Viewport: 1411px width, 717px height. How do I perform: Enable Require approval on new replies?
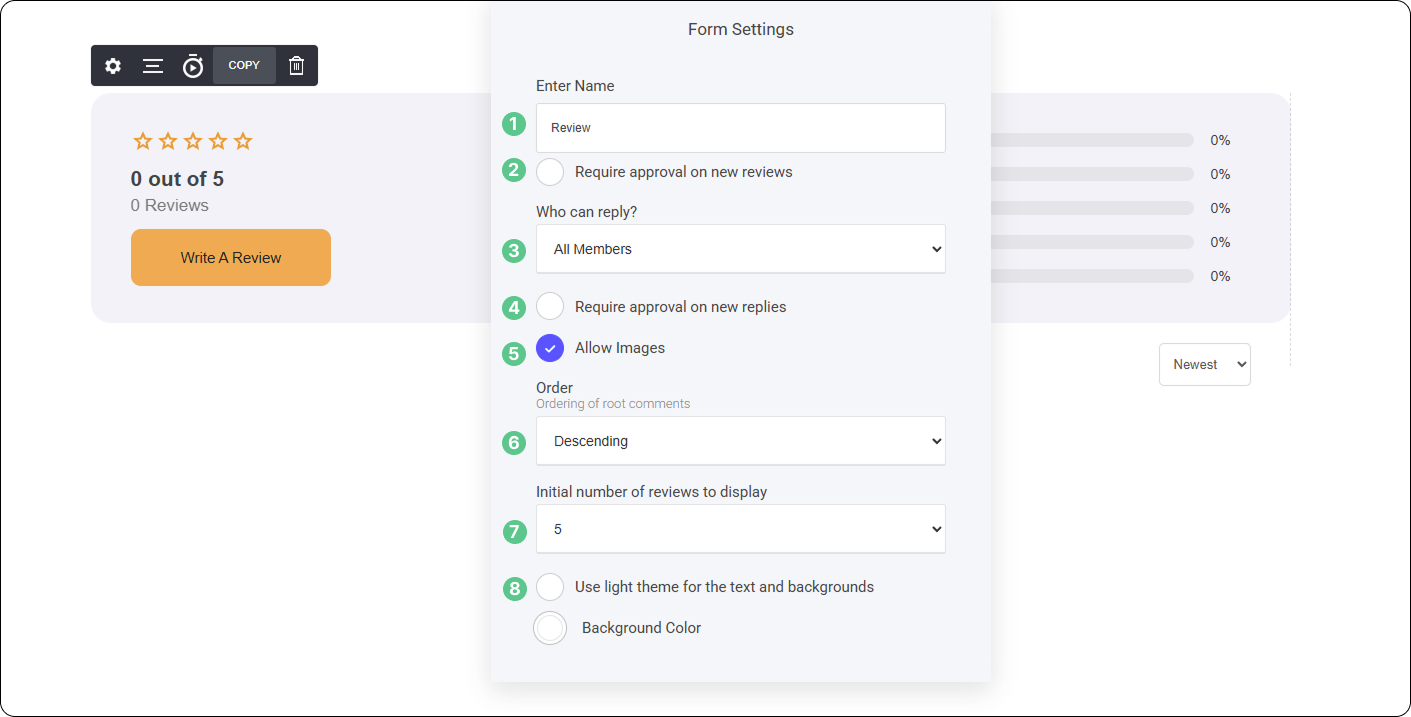click(x=550, y=306)
